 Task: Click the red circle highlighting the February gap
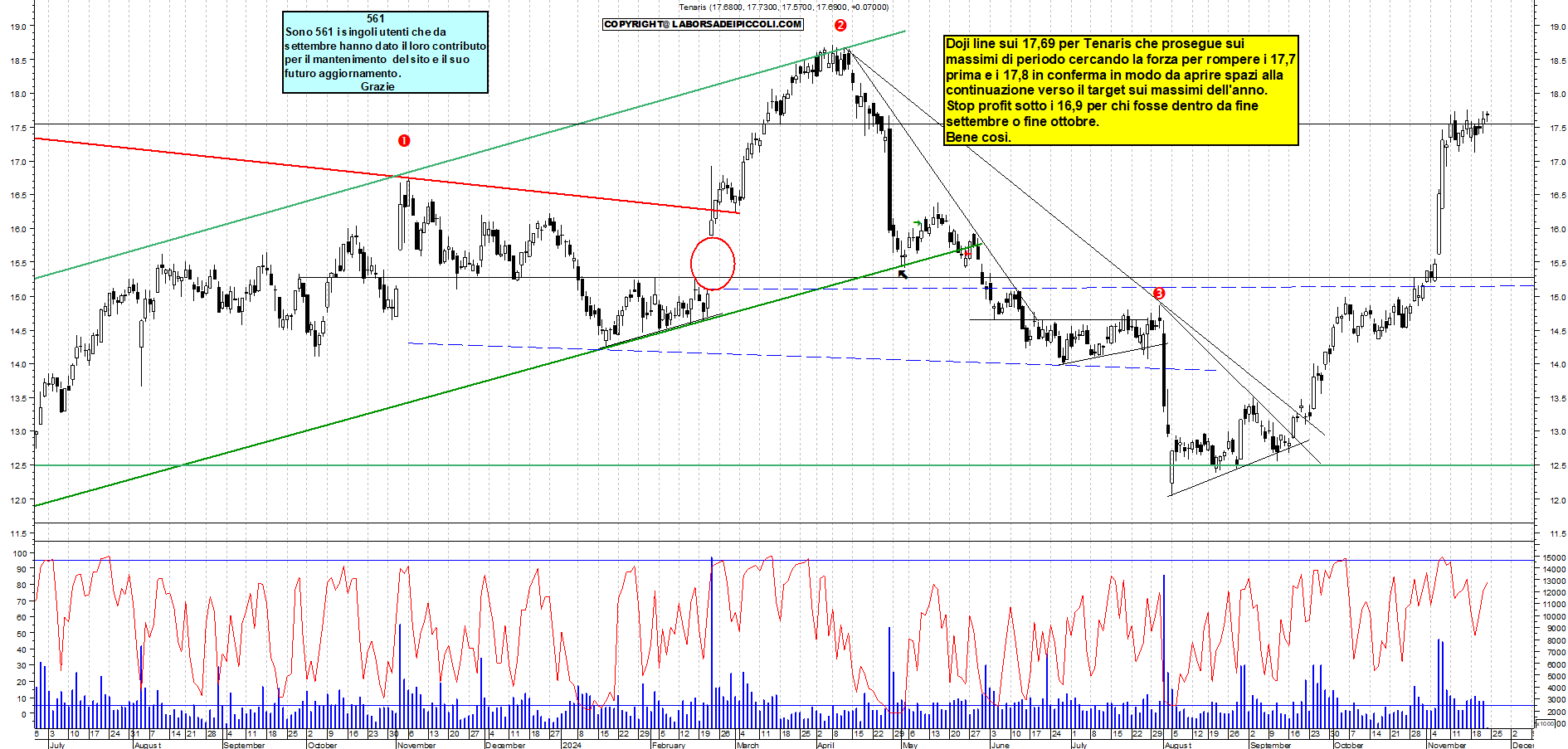[713, 264]
